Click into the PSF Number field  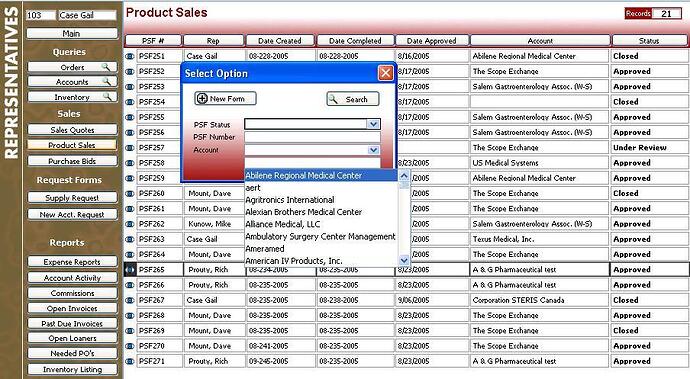[312, 137]
